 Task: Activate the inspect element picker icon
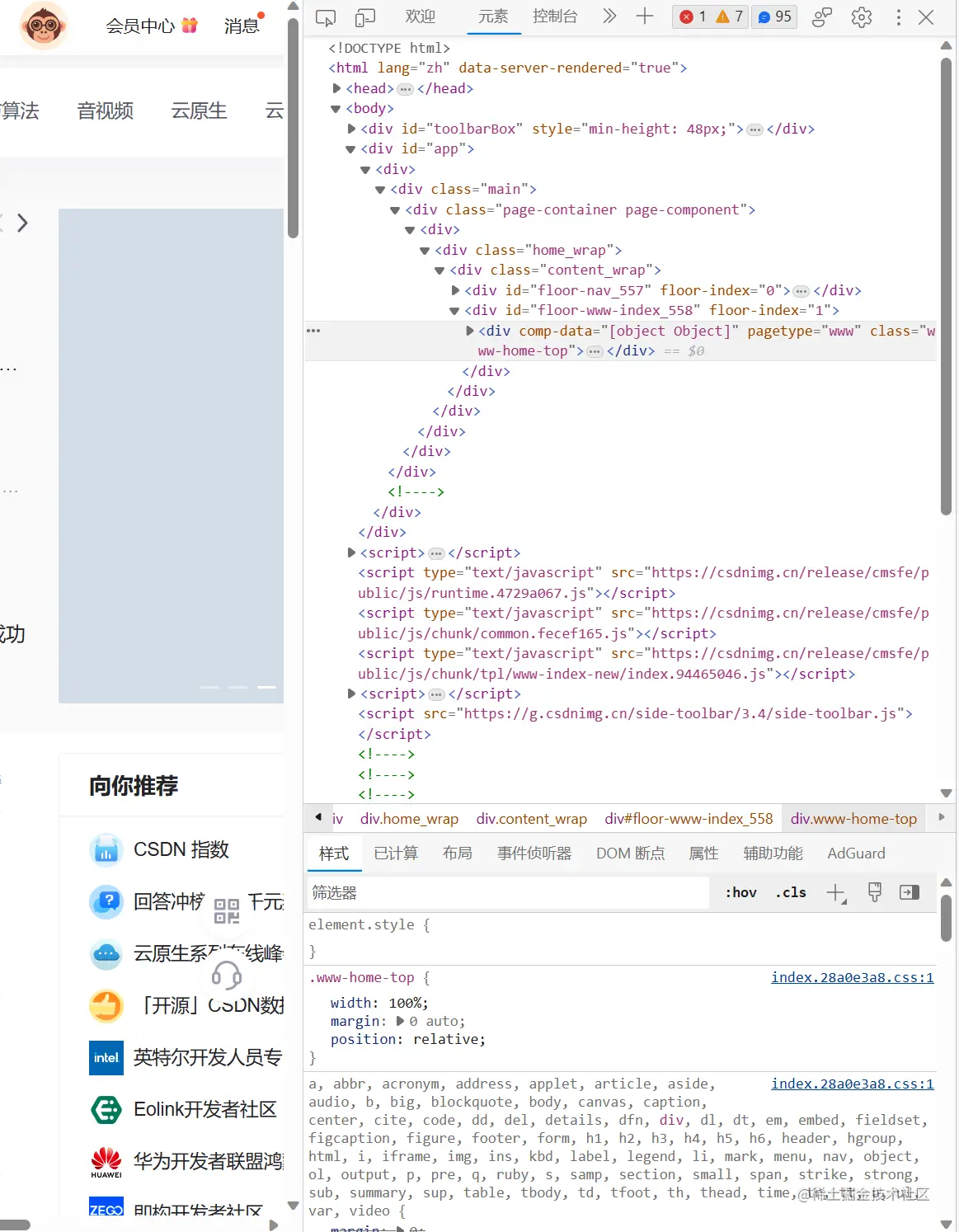coord(326,17)
